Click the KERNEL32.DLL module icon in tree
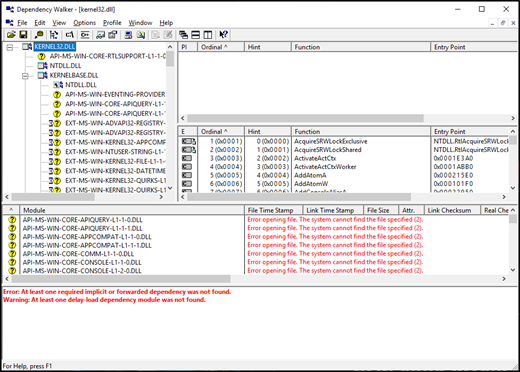 click(27, 47)
